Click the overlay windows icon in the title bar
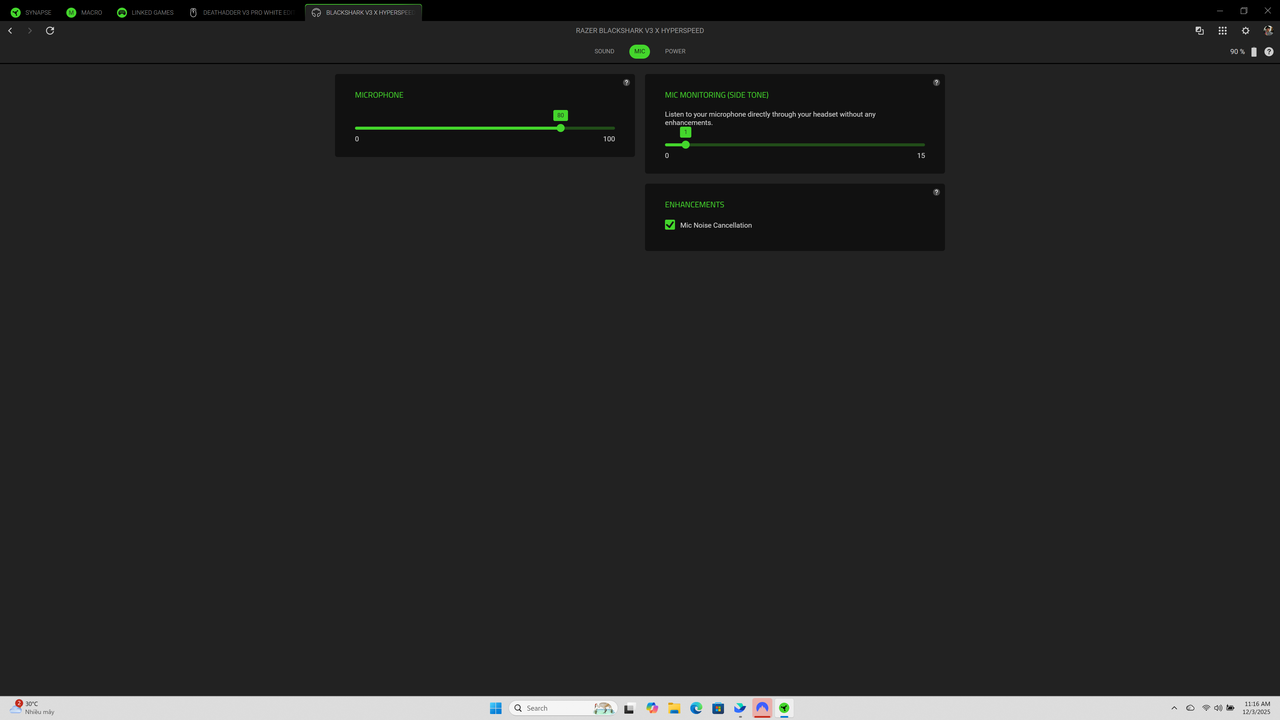Viewport: 1280px width, 720px height. pyautogui.click(x=1199, y=31)
